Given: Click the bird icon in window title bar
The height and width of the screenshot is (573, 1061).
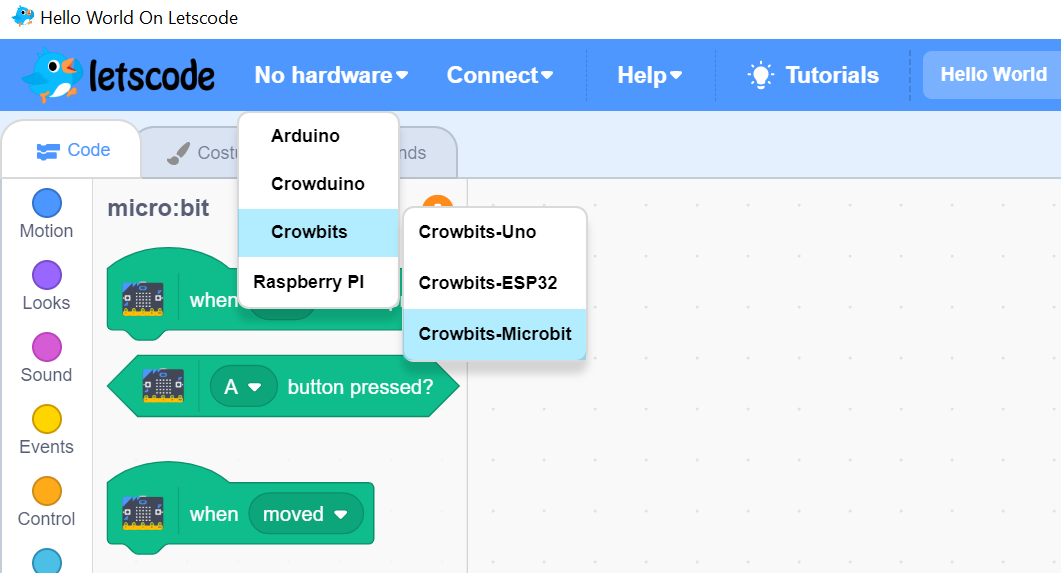Looking at the screenshot, I should [x=22, y=16].
